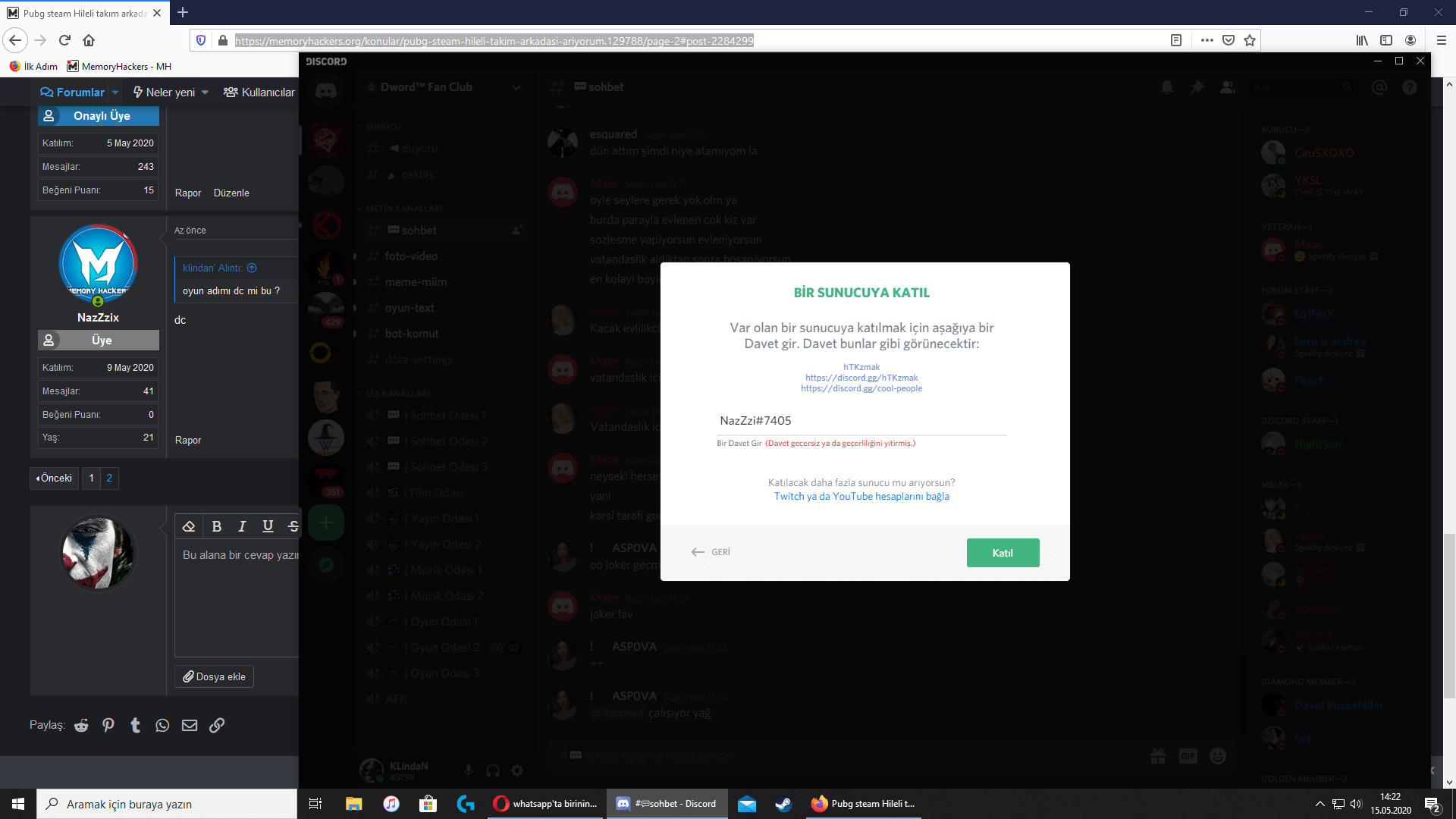Click the invite input field with NazZzi#7405

(x=862, y=421)
